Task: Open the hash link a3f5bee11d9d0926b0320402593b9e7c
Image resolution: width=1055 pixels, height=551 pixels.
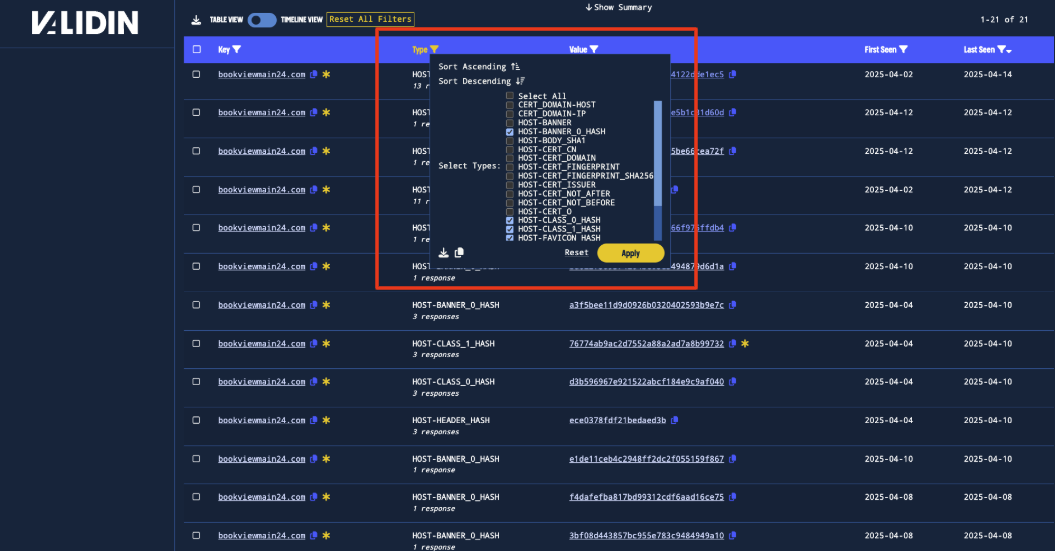Action: [x=647, y=305]
